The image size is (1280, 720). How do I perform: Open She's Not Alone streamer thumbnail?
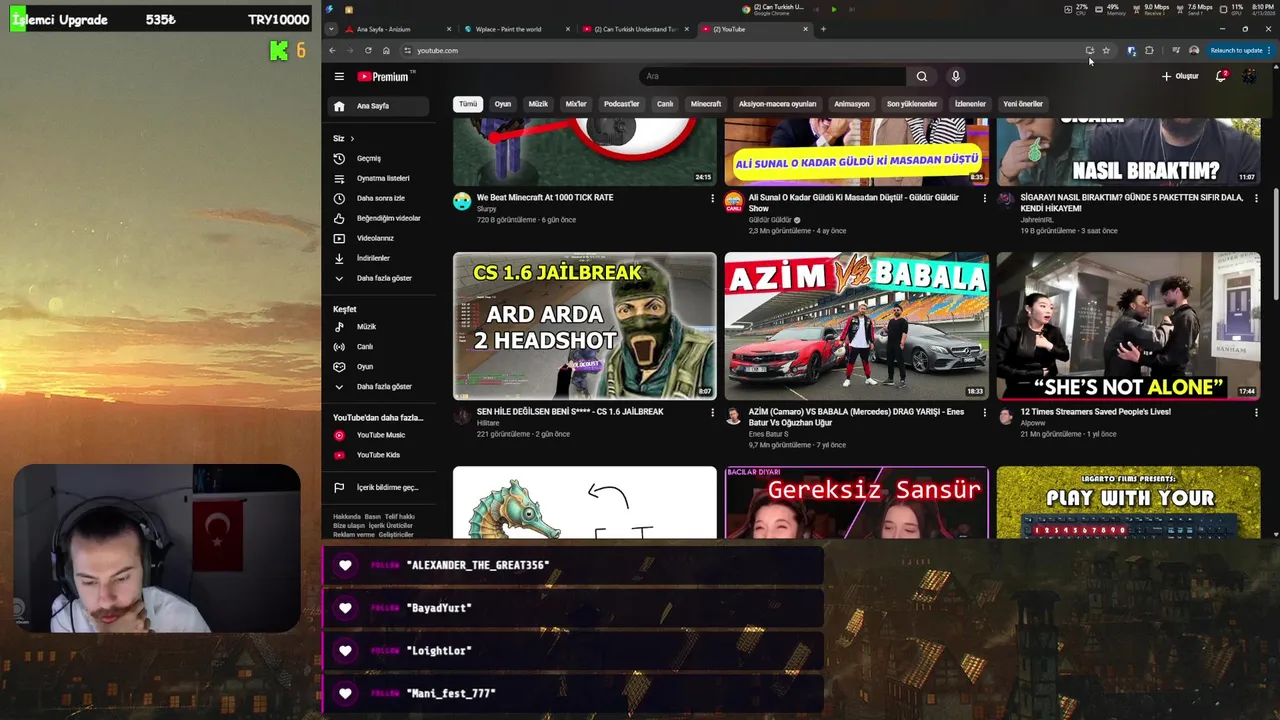[1129, 326]
